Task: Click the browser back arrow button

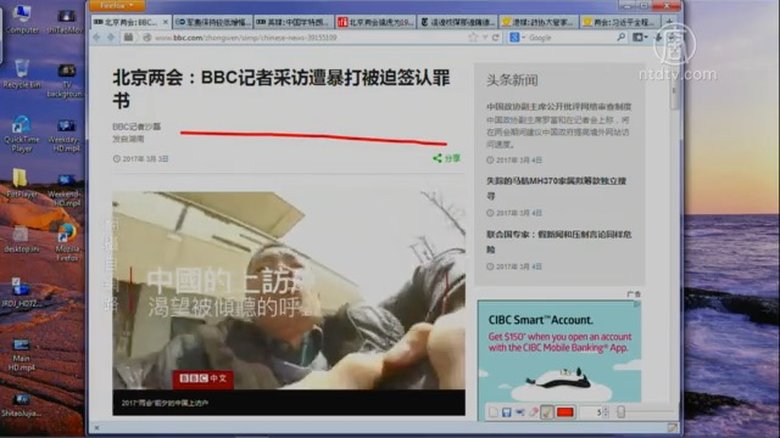Action: coord(99,37)
